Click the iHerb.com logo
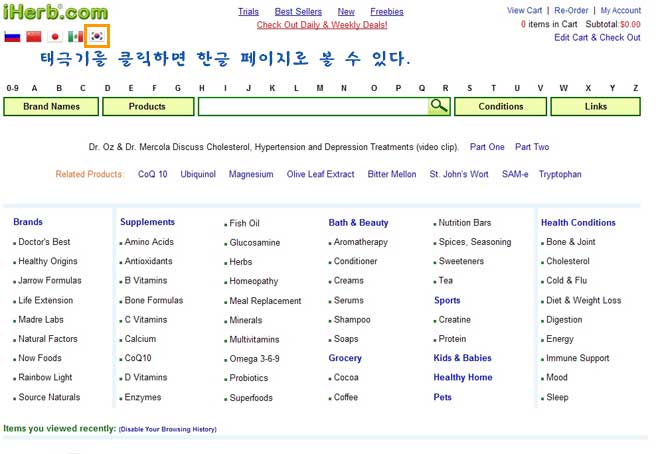The height and width of the screenshot is (454, 660). click(x=55, y=13)
